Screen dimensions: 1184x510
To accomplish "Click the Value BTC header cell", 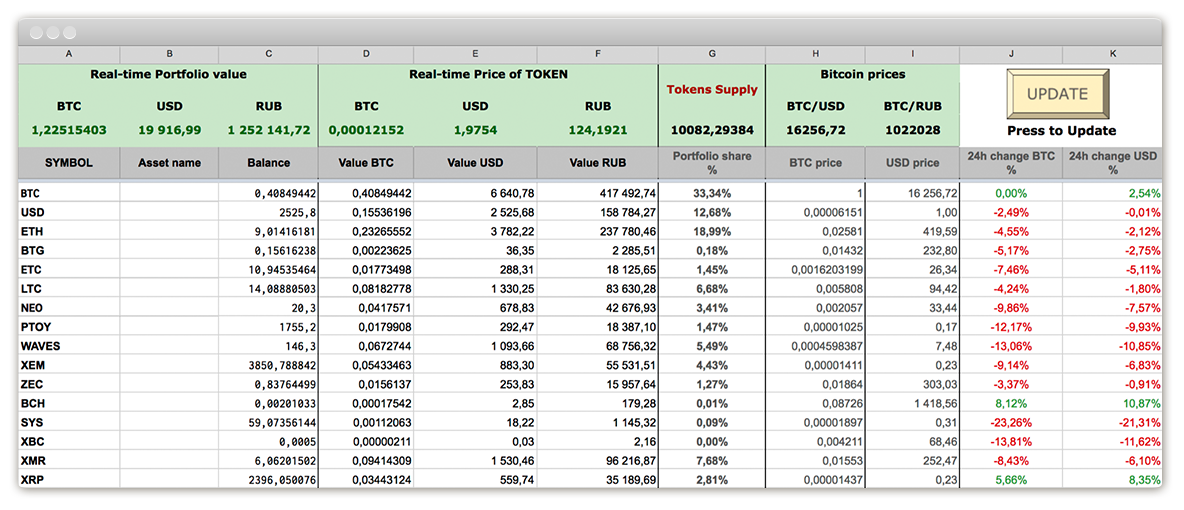I will [366, 162].
